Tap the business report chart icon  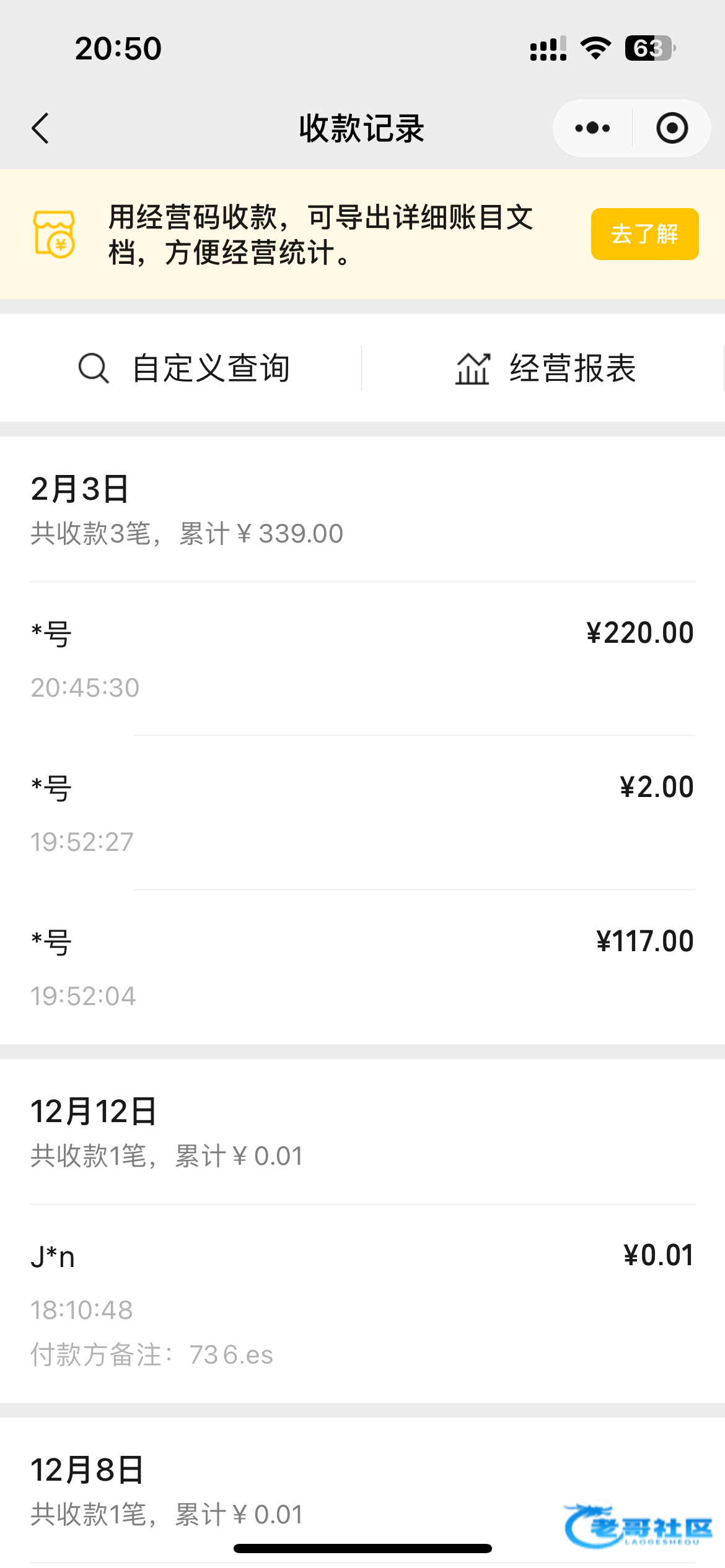tap(473, 368)
